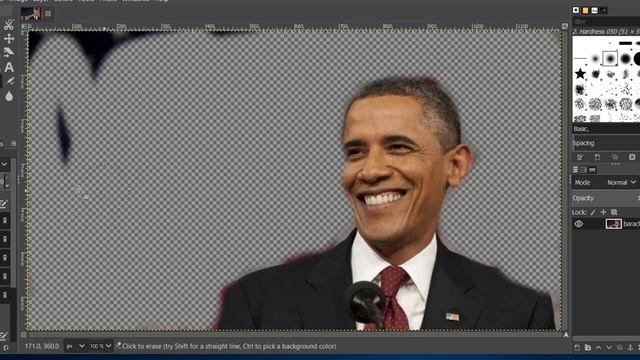Select the Scissors Select tool

click(x=9, y=24)
